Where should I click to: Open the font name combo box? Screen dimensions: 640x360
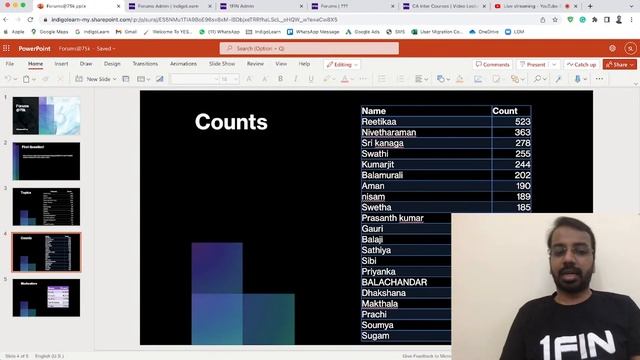194,79
